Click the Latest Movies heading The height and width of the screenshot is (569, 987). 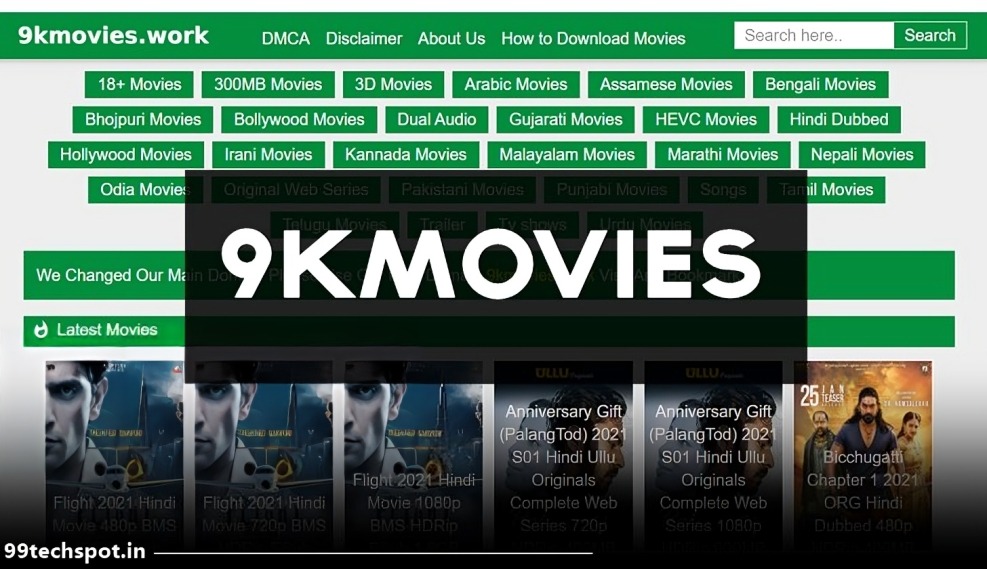[x=107, y=330]
